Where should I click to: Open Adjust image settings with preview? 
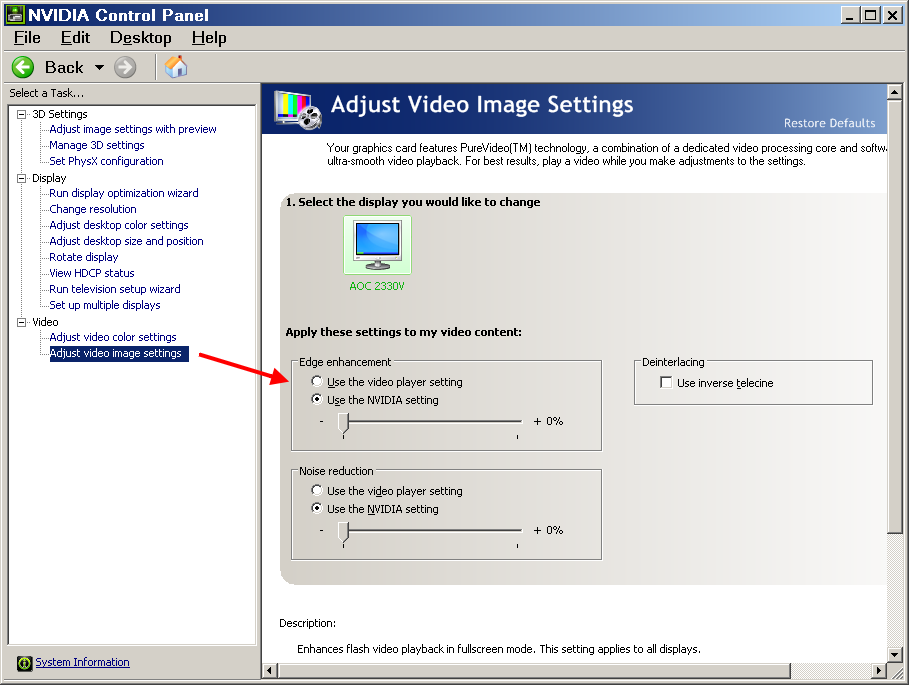click(x=133, y=129)
